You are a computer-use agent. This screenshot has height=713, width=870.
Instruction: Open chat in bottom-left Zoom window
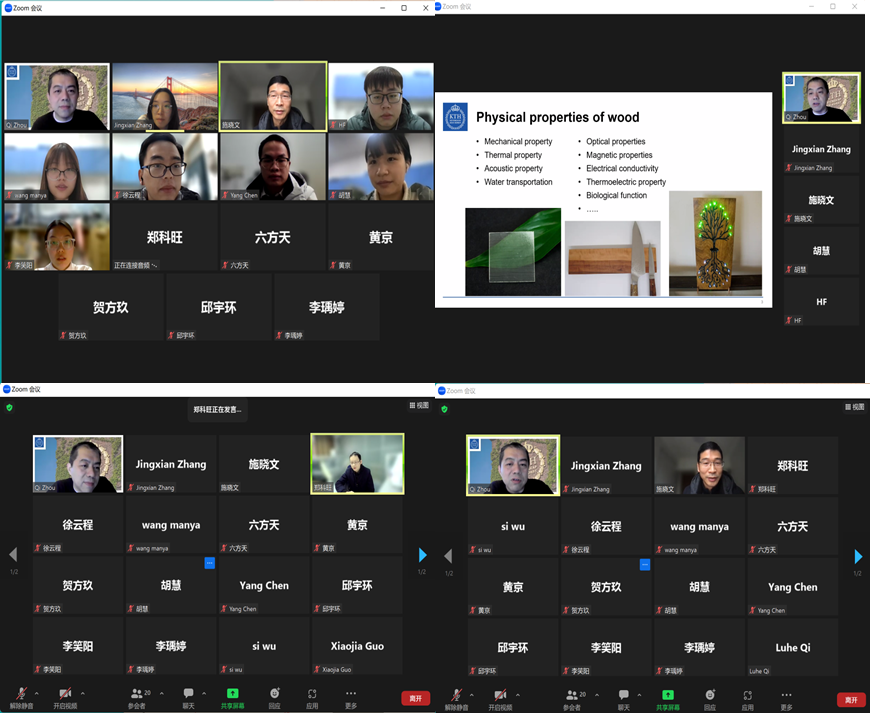188,695
